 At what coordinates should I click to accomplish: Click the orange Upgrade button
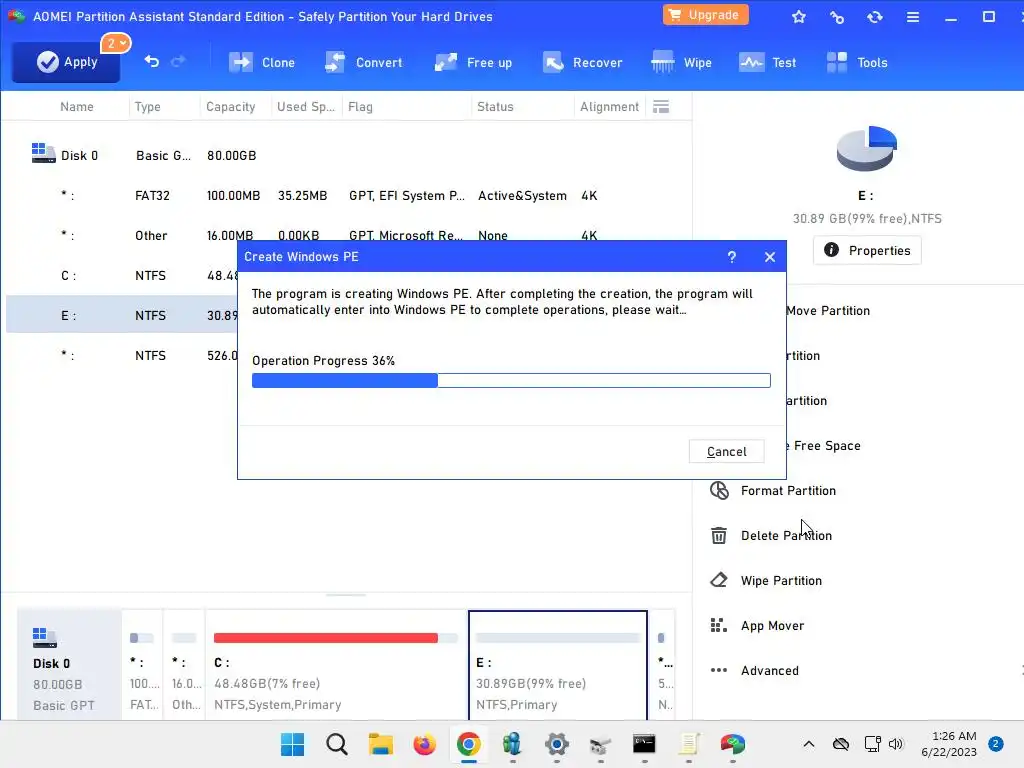705,15
